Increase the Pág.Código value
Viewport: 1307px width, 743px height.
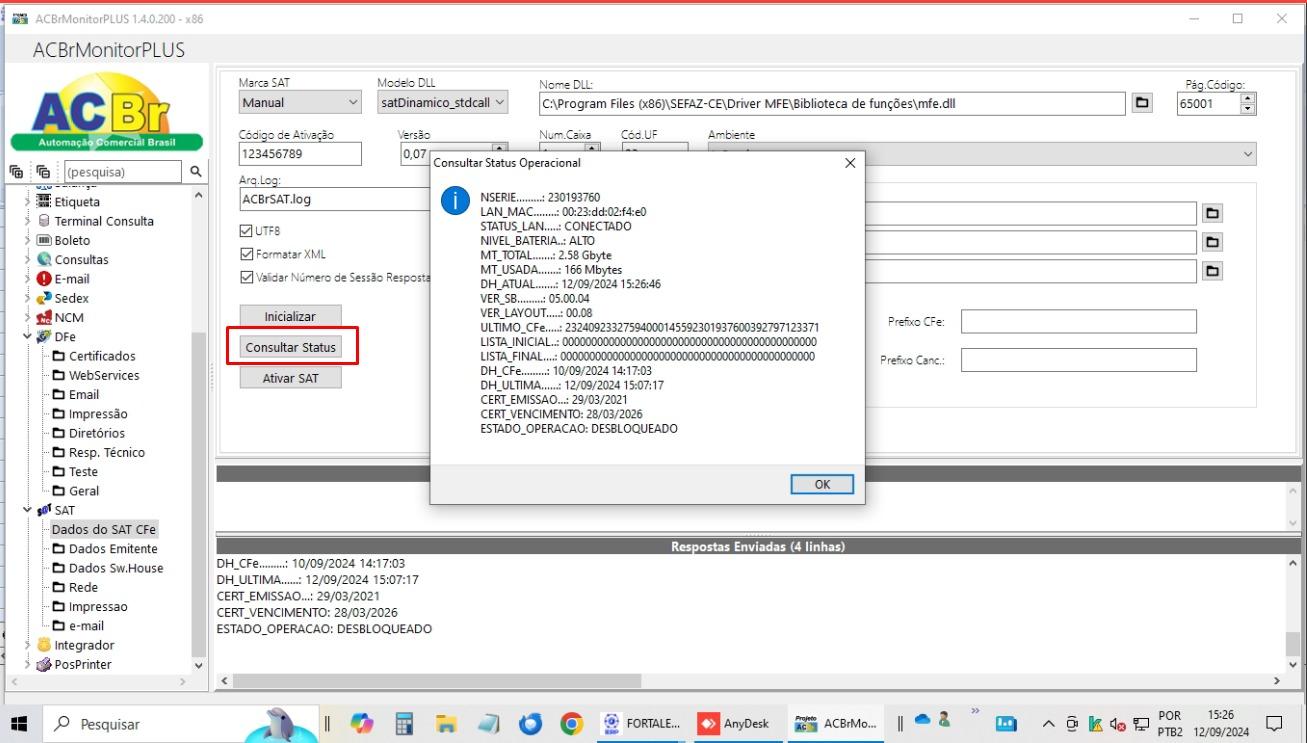point(1247,97)
